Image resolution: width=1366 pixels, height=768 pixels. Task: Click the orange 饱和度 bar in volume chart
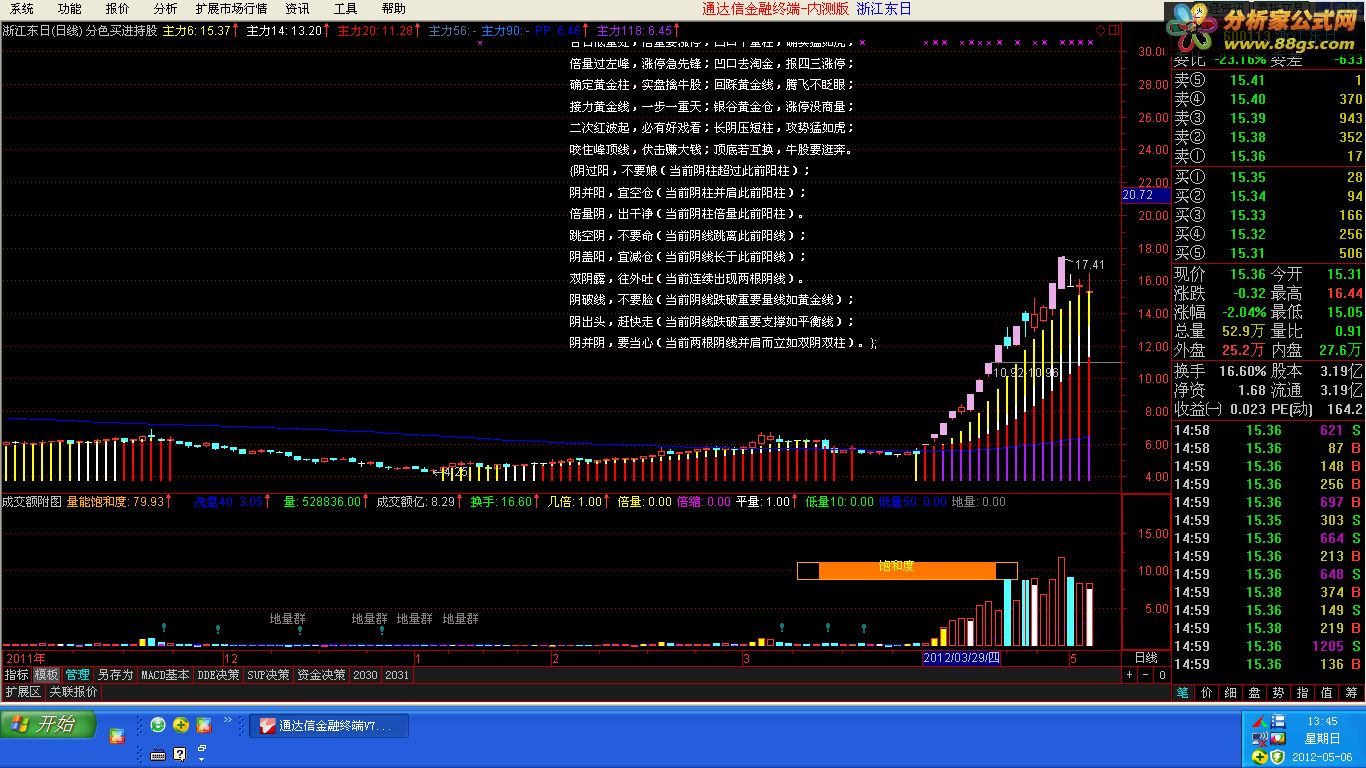(x=907, y=571)
